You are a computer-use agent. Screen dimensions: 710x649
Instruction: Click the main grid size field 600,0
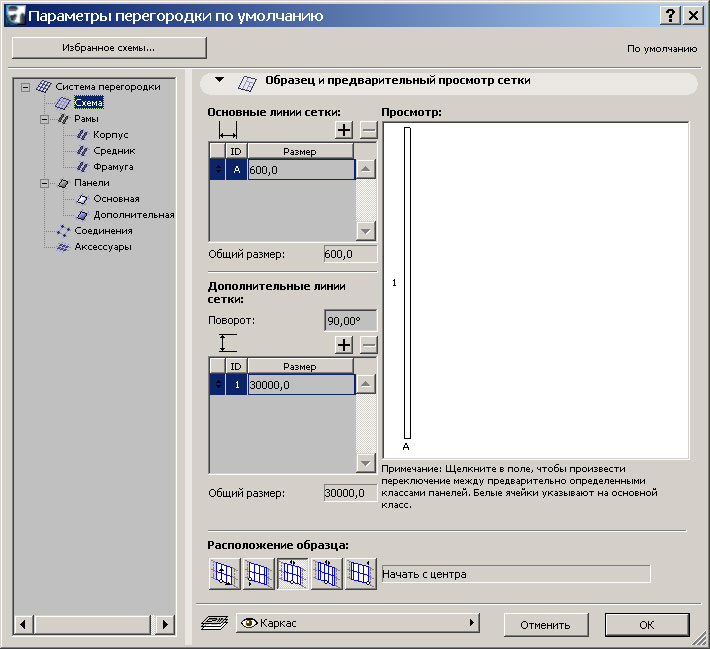click(300, 170)
